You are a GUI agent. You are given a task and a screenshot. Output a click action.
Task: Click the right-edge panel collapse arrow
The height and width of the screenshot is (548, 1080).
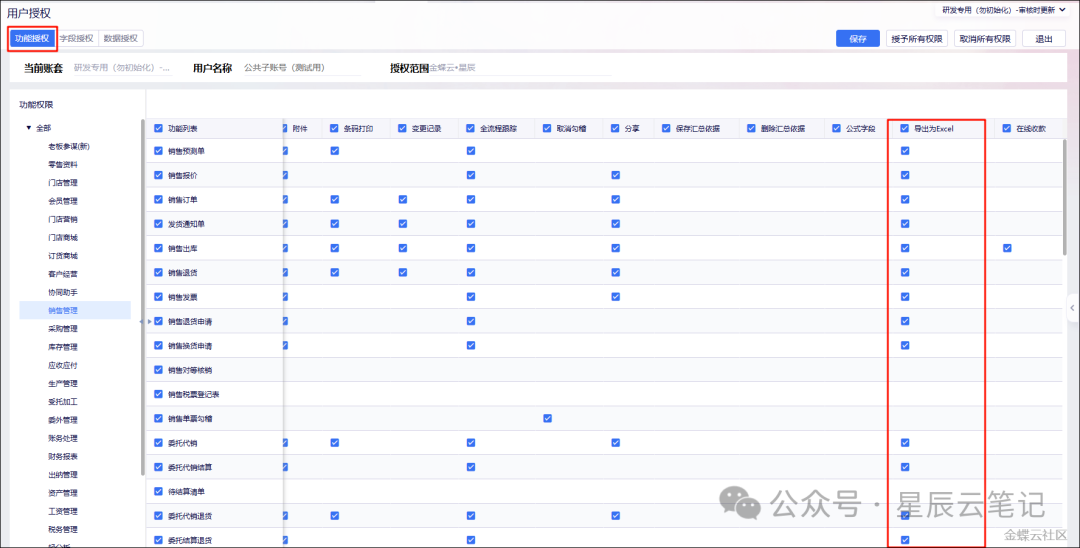(x=1072, y=308)
